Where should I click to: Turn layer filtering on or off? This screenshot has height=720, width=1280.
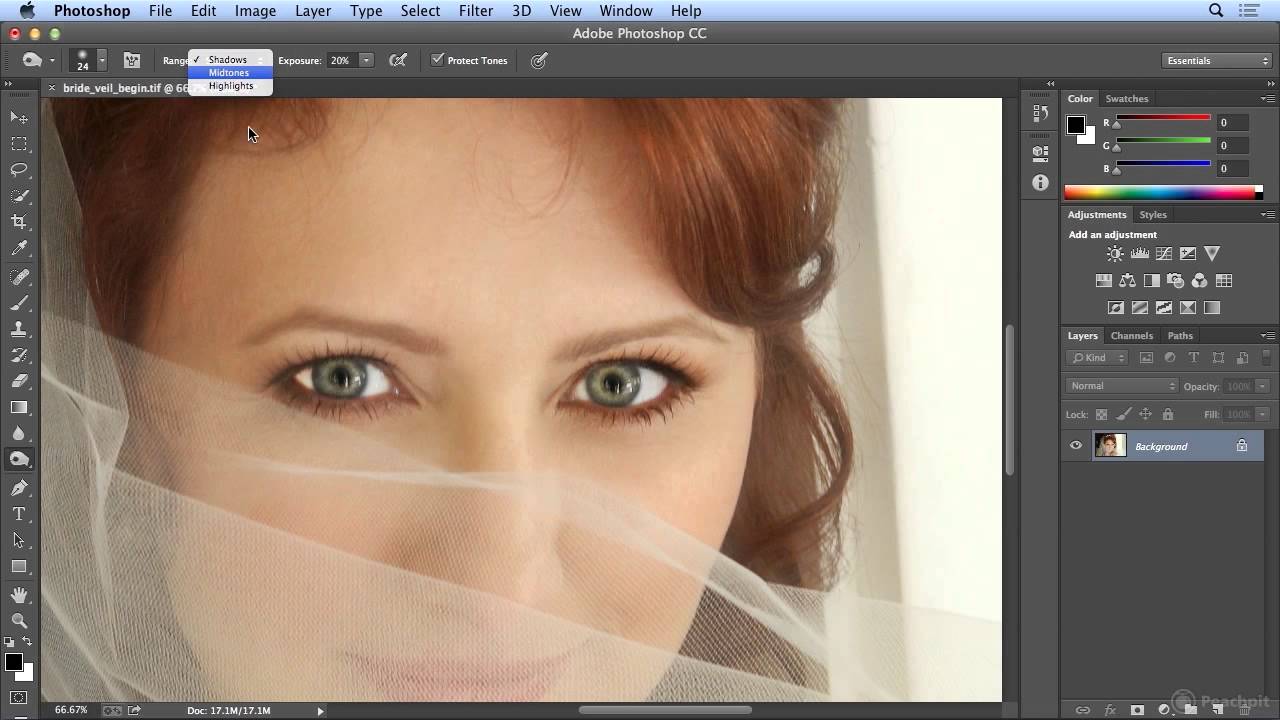1268,357
